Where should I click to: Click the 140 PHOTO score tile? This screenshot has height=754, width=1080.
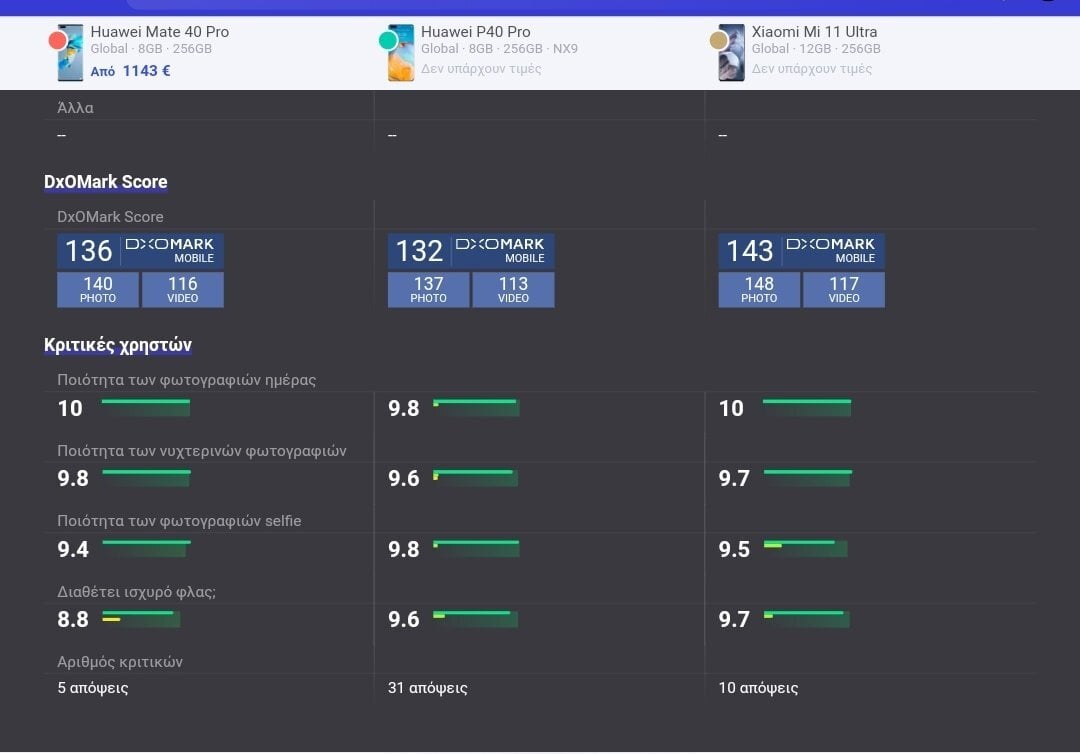pos(98,289)
